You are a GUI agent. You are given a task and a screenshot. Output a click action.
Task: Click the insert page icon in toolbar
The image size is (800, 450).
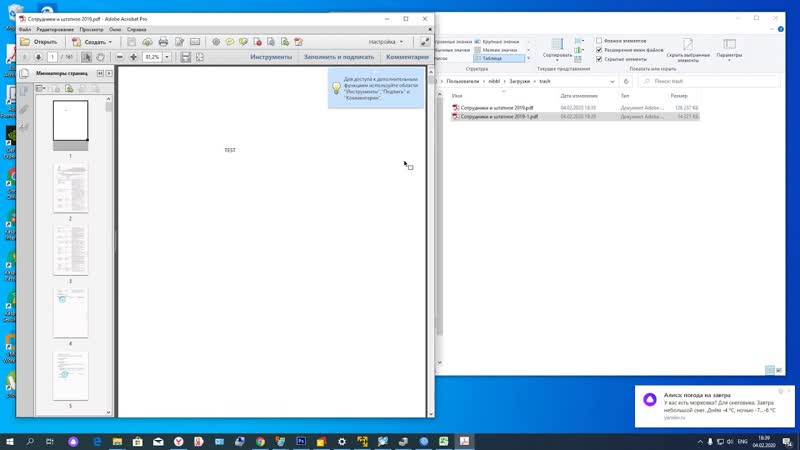pos(285,42)
